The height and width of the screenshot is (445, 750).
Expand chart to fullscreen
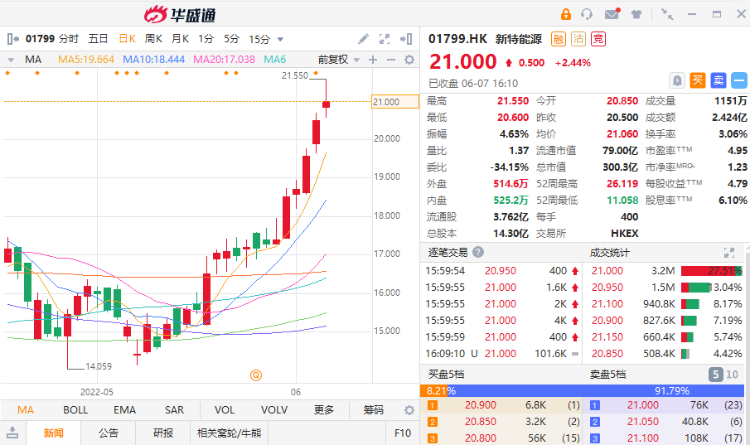tap(385, 39)
